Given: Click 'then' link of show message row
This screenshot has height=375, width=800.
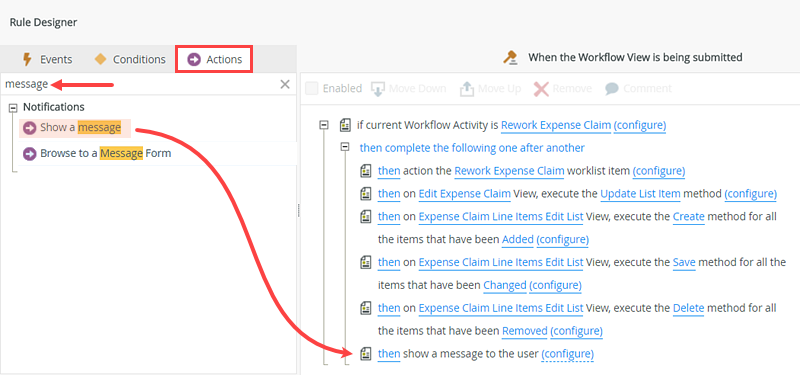Looking at the screenshot, I should point(389,354).
